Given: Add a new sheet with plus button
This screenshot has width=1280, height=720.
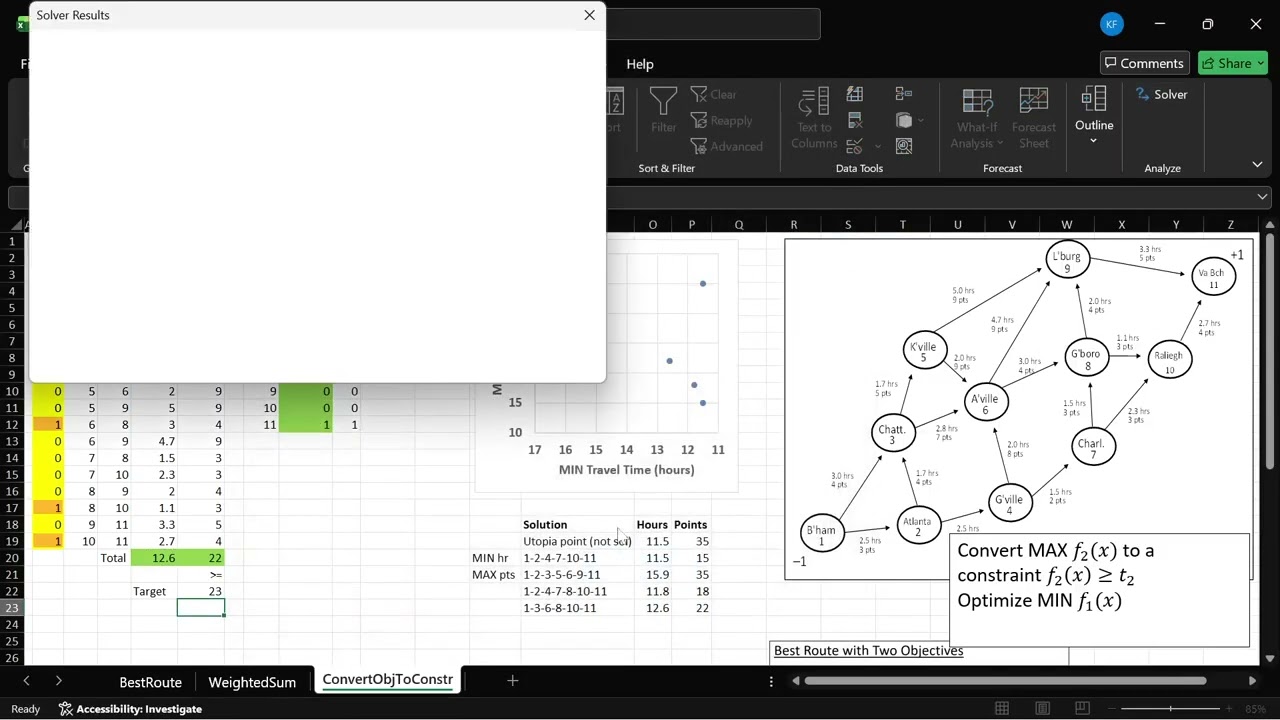Looking at the screenshot, I should pos(512,681).
